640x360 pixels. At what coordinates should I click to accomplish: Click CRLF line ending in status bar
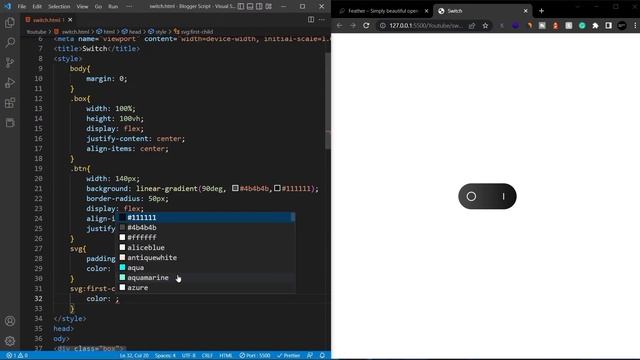tap(207, 356)
